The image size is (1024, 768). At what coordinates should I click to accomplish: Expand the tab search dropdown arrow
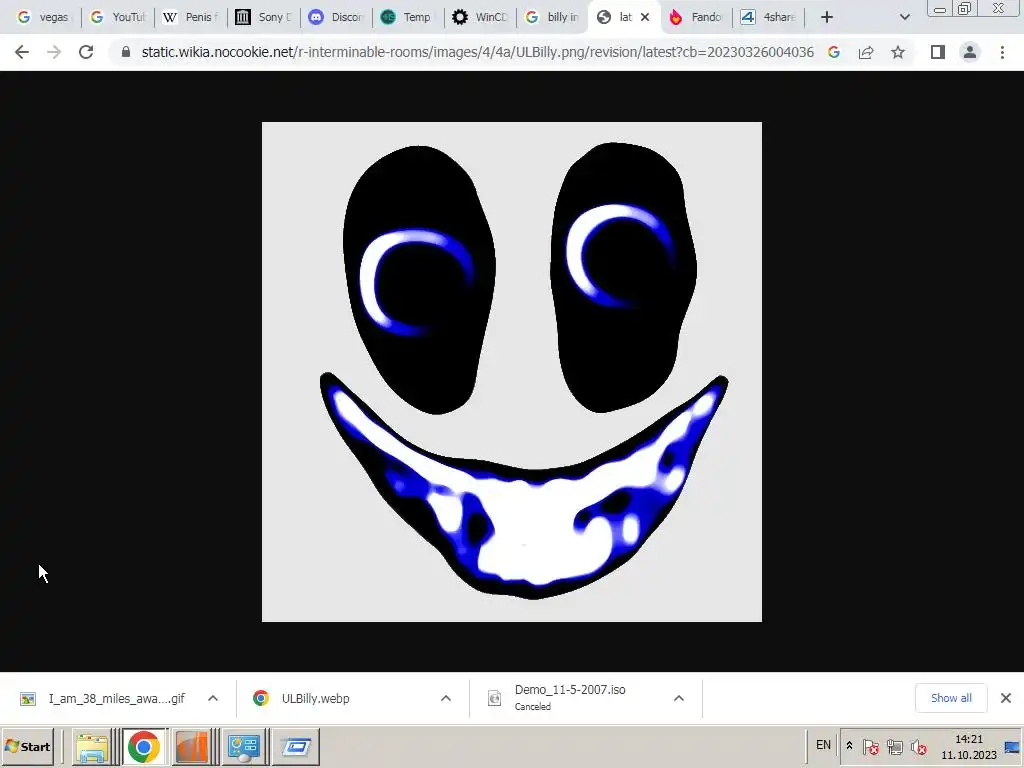(904, 17)
